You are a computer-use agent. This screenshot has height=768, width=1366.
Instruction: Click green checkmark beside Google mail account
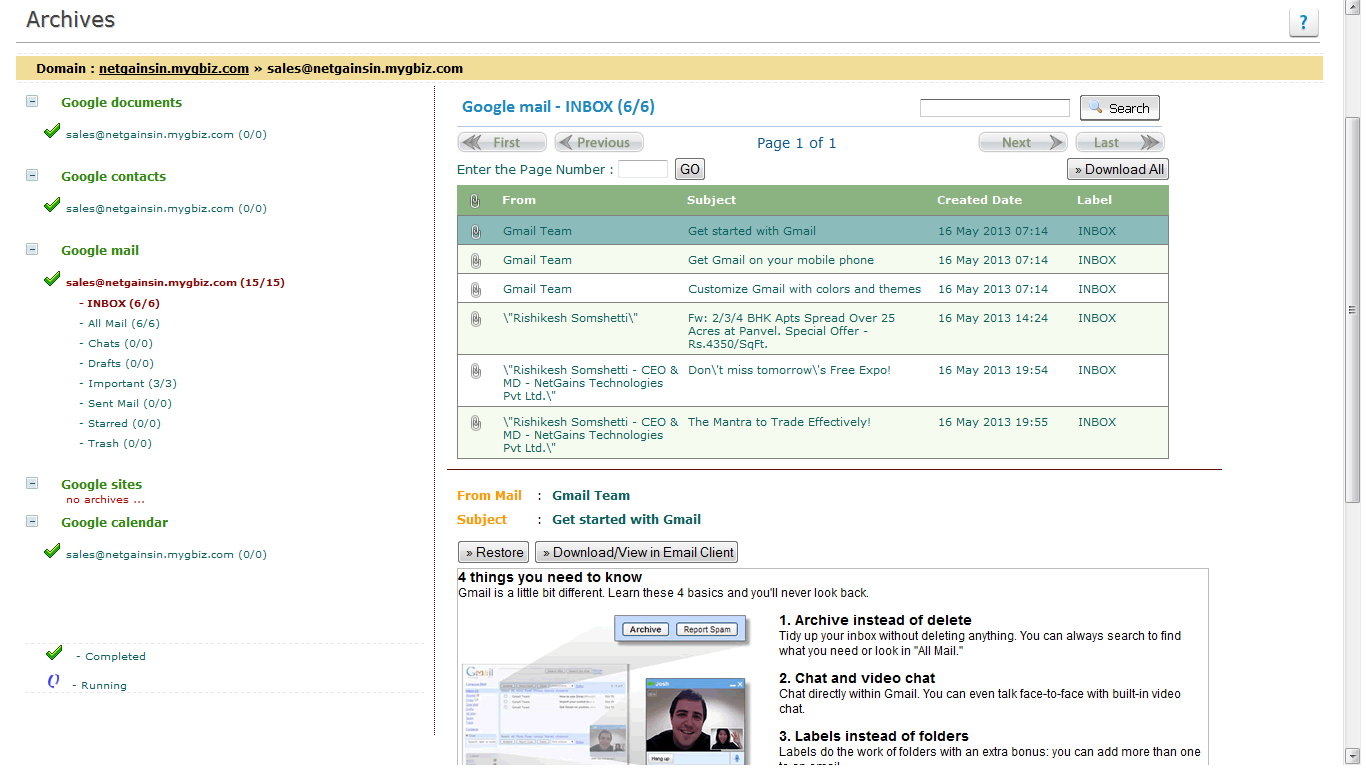(52, 279)
